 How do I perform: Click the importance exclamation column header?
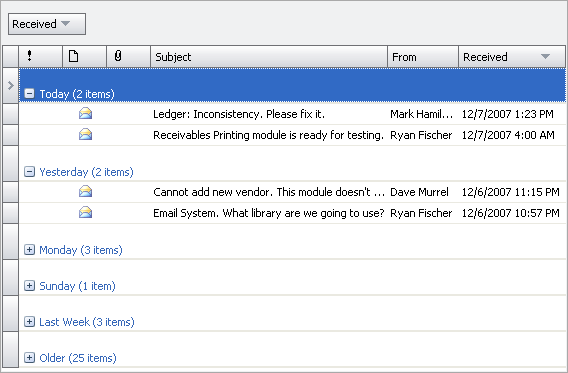coord(40,56)
